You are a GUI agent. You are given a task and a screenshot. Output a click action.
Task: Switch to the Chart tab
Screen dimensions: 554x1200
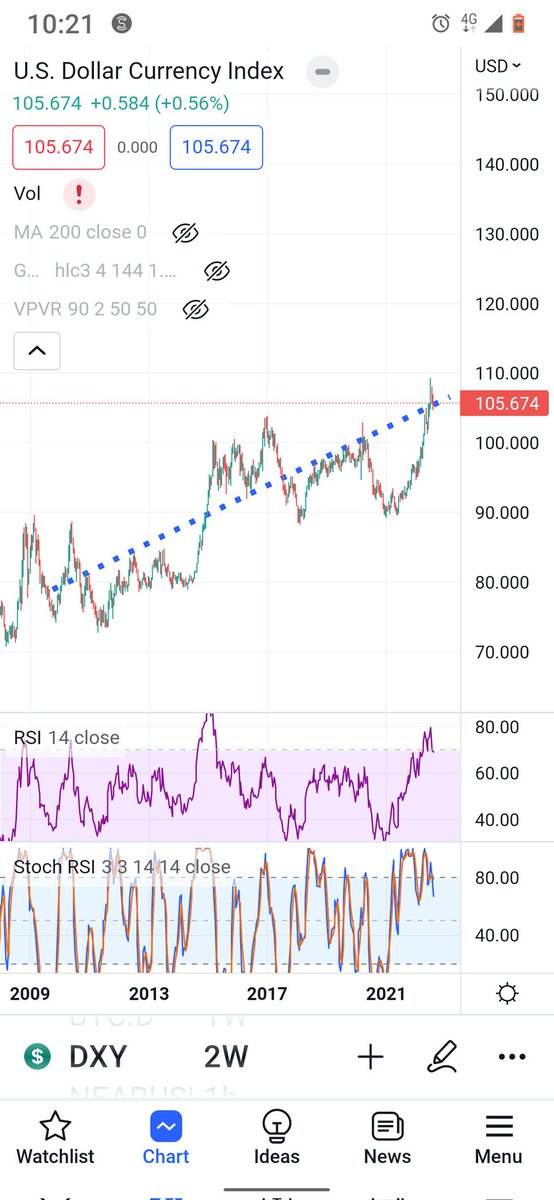point(166,1140)
